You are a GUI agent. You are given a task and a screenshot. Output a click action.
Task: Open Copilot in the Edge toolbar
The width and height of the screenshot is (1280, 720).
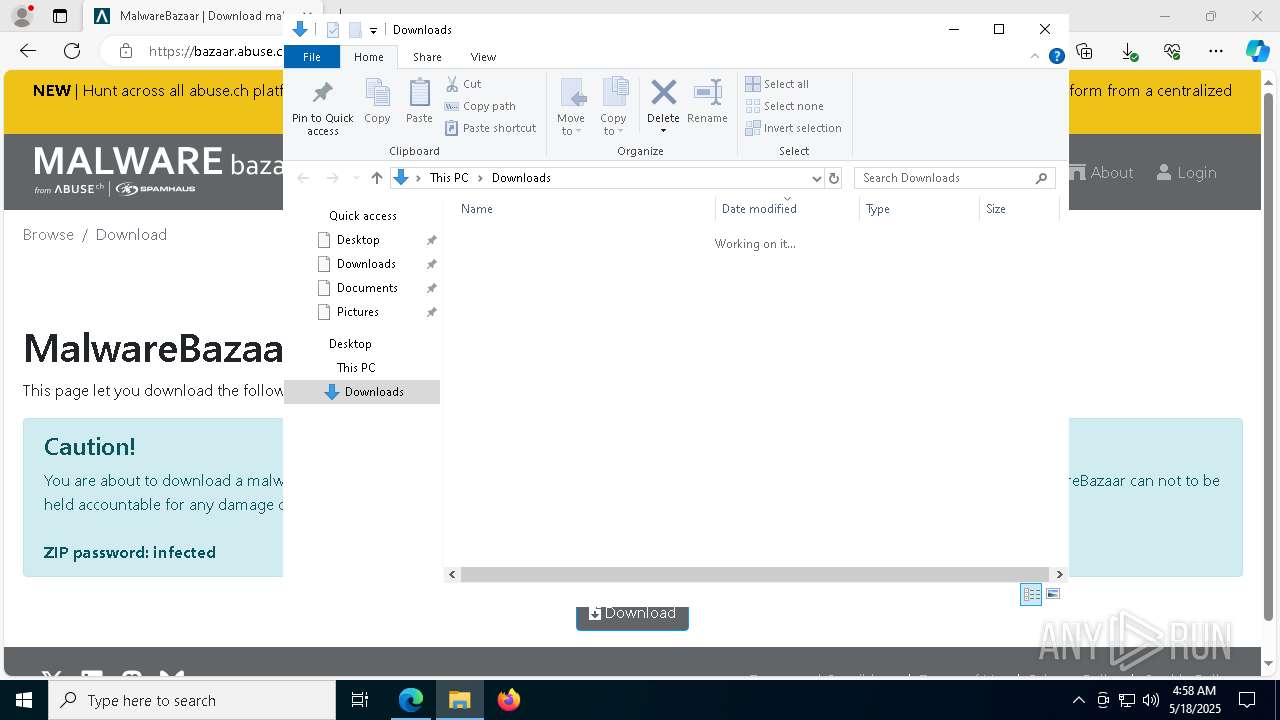pos(1257,51)
